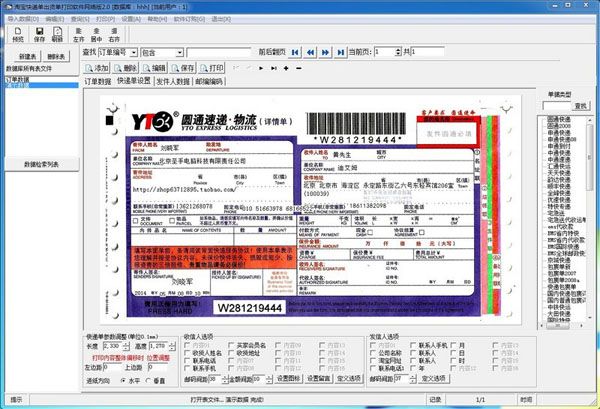The width and height of the screenshot is (600, 409).
Task: Tick the 收货人姓名 checkbox
Action: 189,352
